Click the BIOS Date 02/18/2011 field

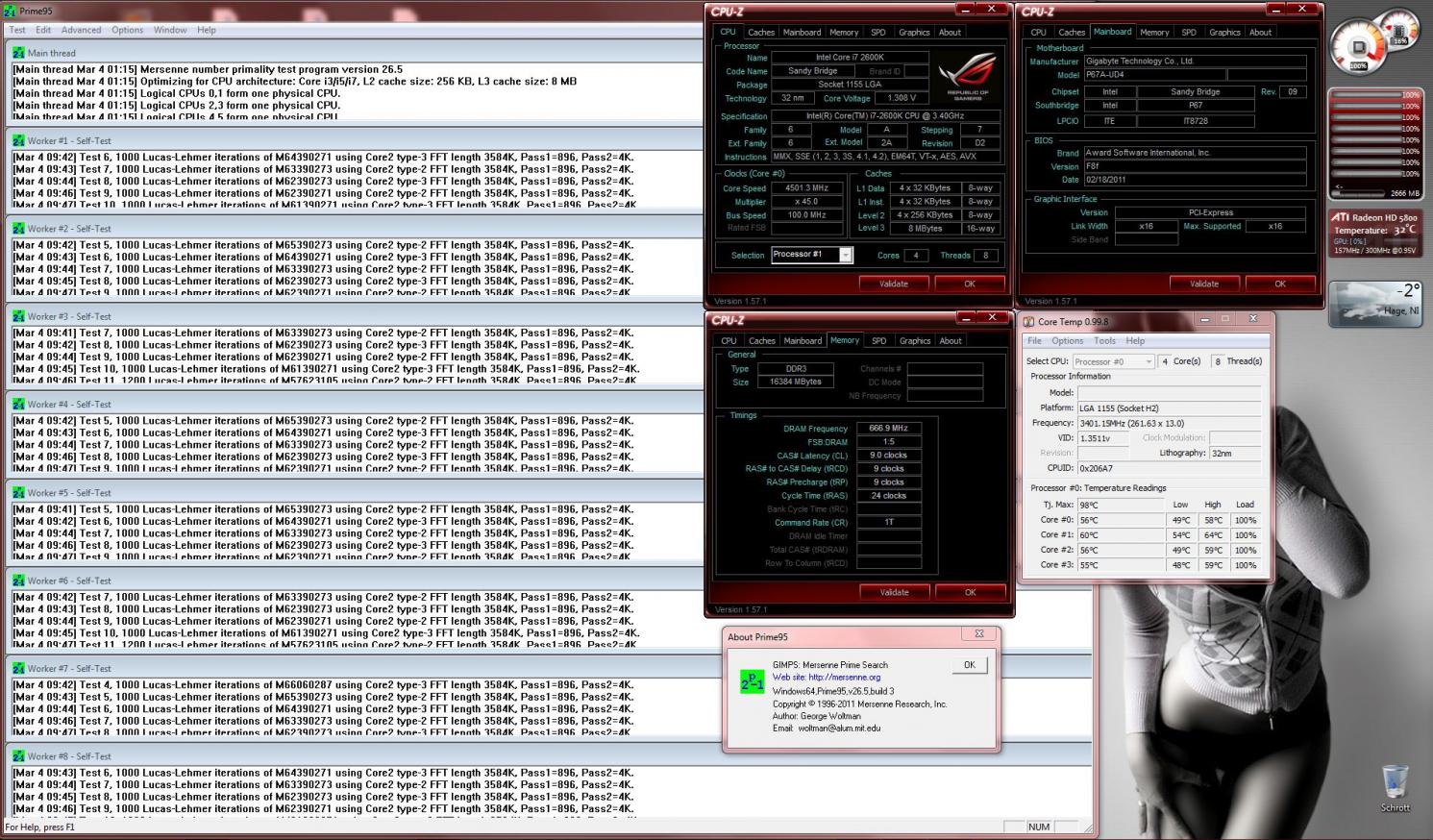point(1195,180)
